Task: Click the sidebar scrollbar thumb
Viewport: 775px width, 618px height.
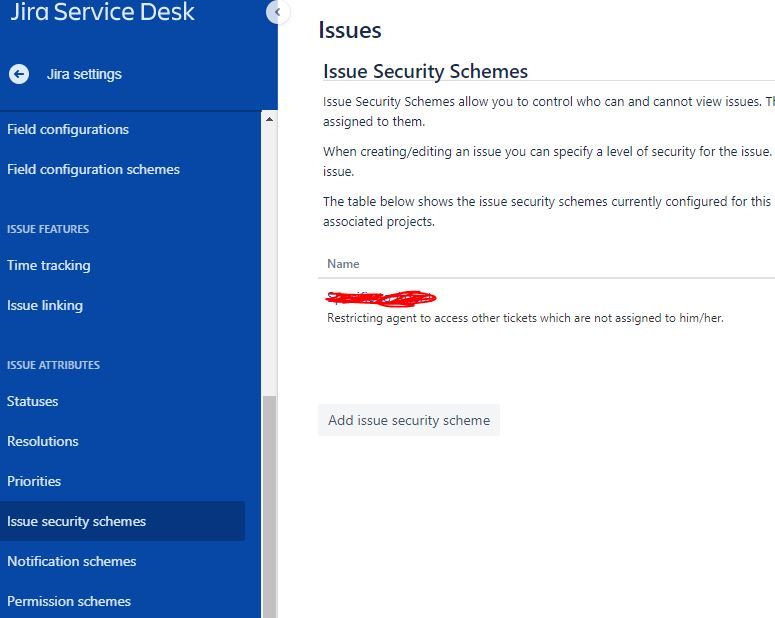Action: [x=269, y=507]
